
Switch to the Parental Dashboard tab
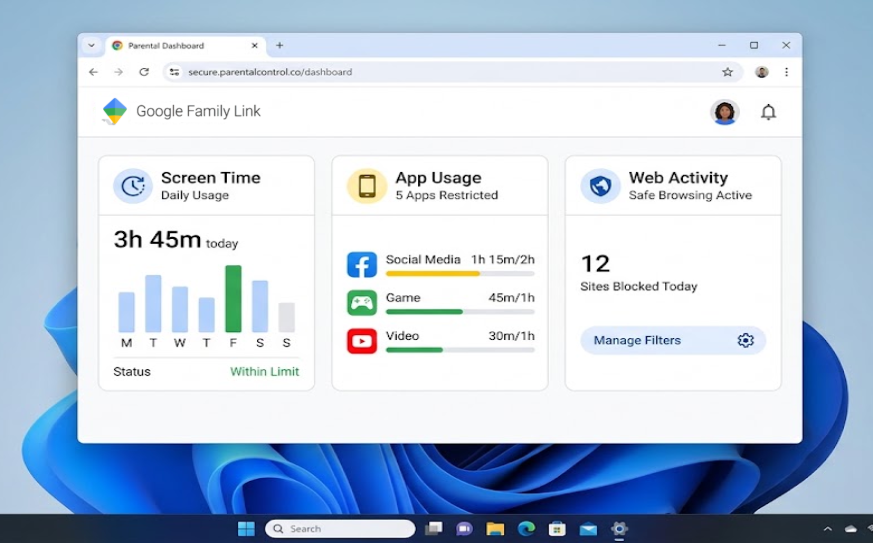tap(185, 46)
